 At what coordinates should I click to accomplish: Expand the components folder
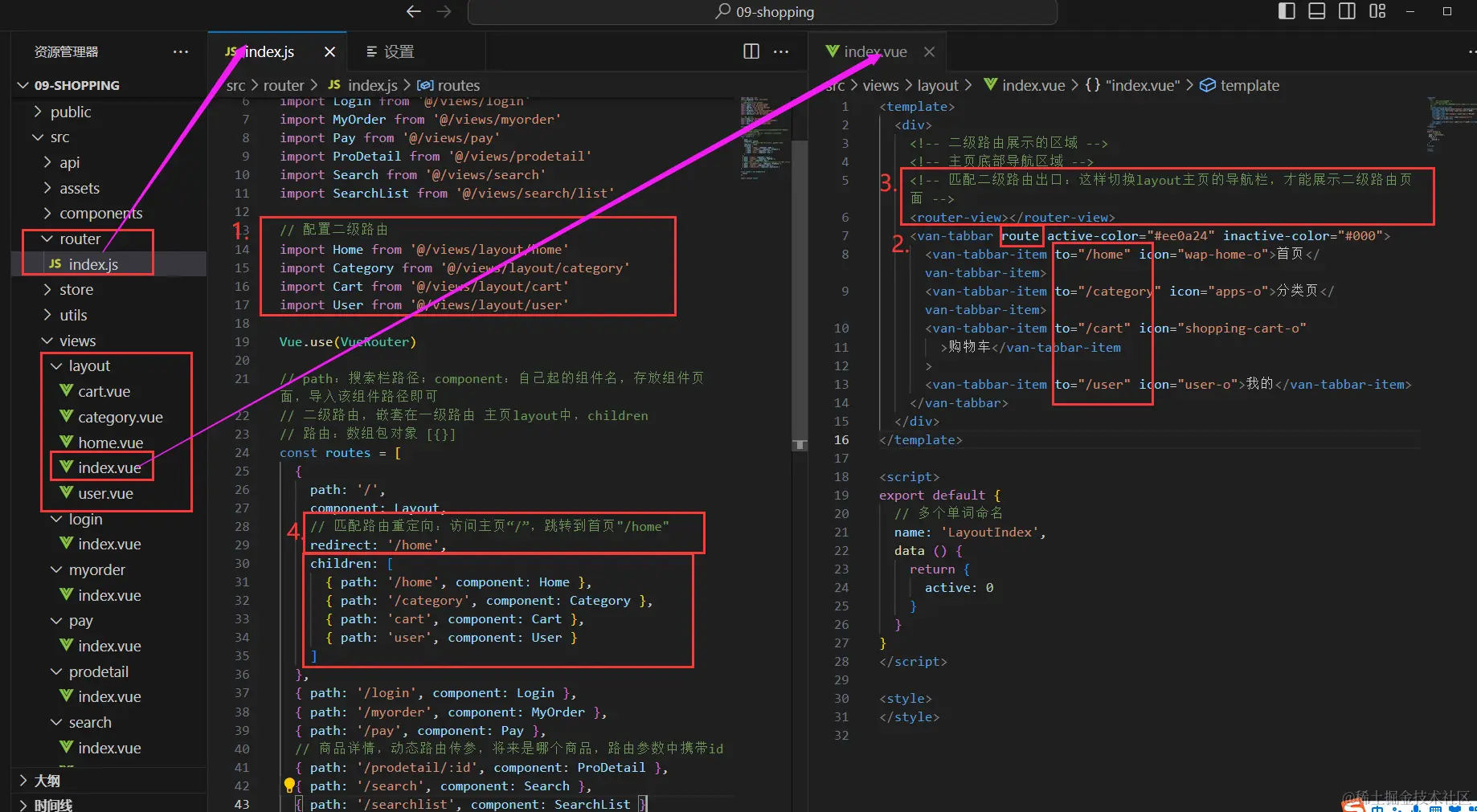100,213
